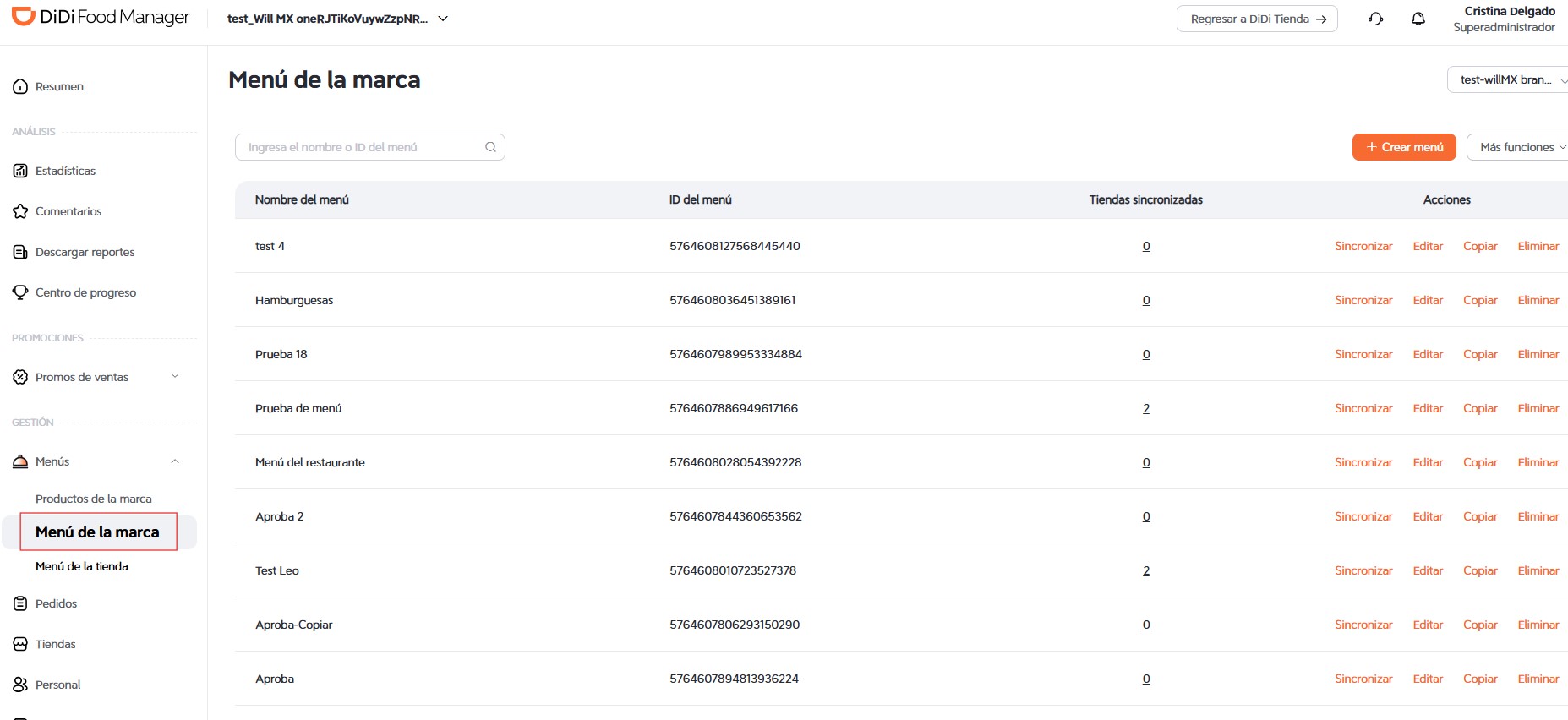Viewport: 1568px width, 720px height.
Task: Click the headset support icon
Action: point(1376,19)
